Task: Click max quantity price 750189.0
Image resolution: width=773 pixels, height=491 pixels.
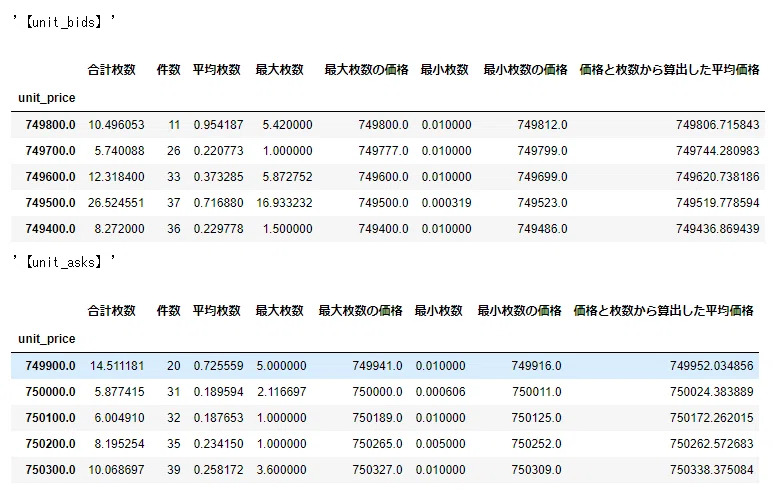Action: click(x=377, y=418)
